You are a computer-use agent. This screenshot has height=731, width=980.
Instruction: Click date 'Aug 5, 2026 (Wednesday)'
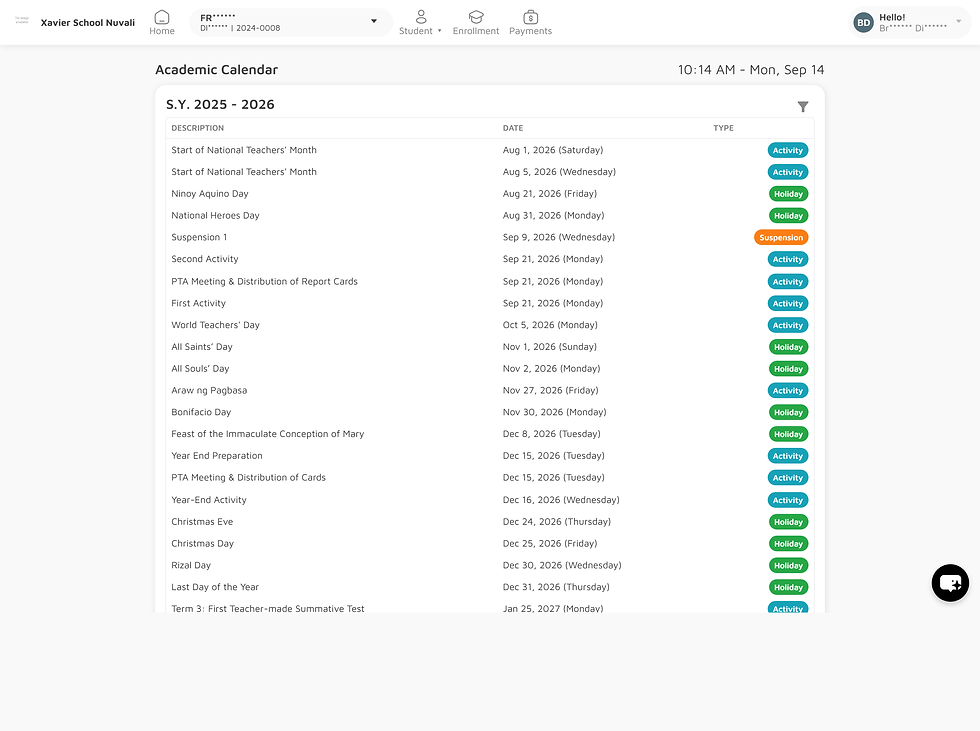559,172
